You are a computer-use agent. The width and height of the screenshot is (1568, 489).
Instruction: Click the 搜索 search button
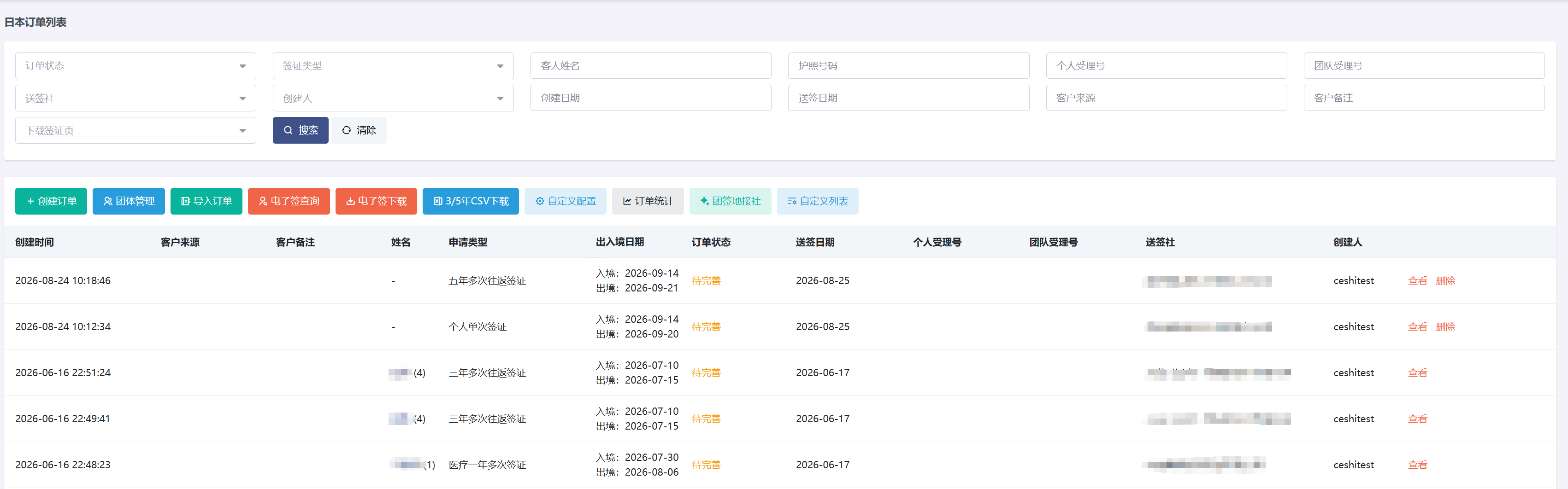click(301, 130)
